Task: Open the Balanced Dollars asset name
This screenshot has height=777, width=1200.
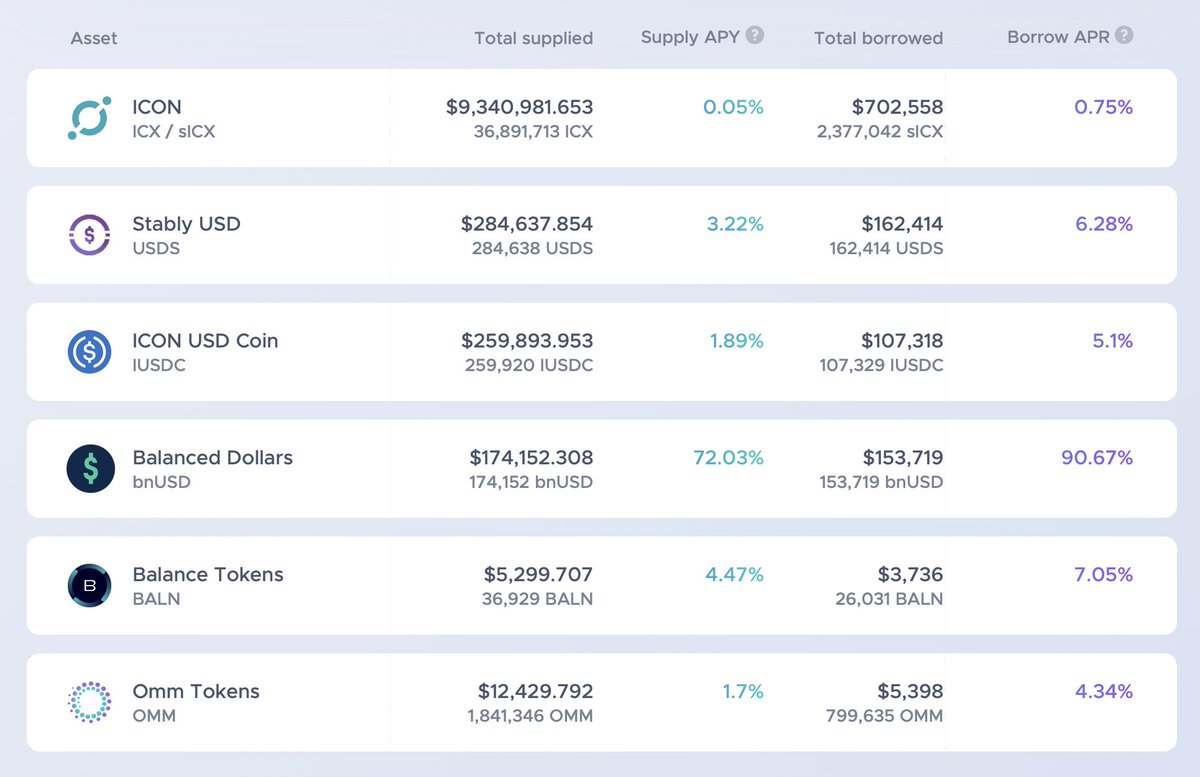Action: pos(212,458)
